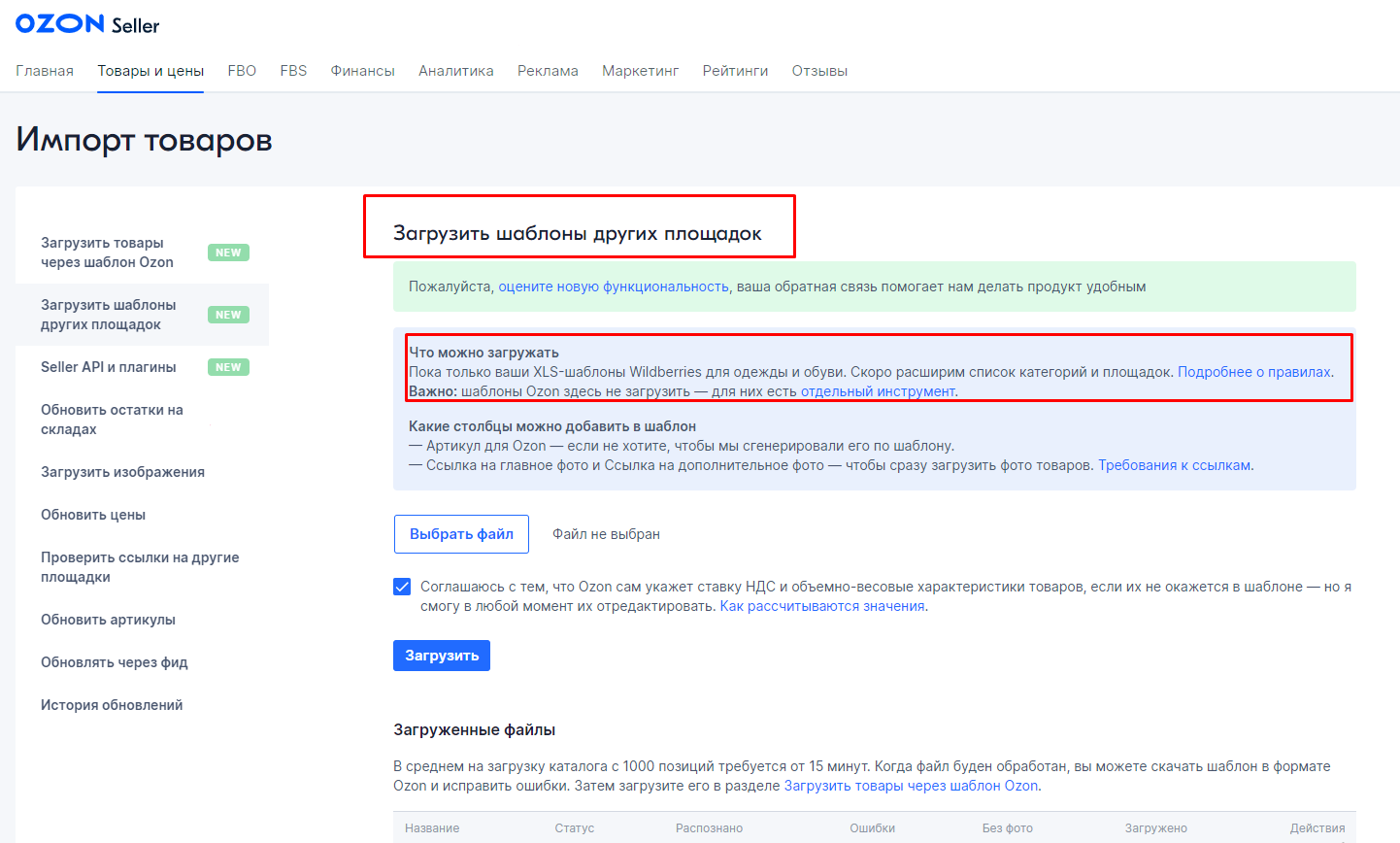Click the Загружено column header

point(1155,828)
